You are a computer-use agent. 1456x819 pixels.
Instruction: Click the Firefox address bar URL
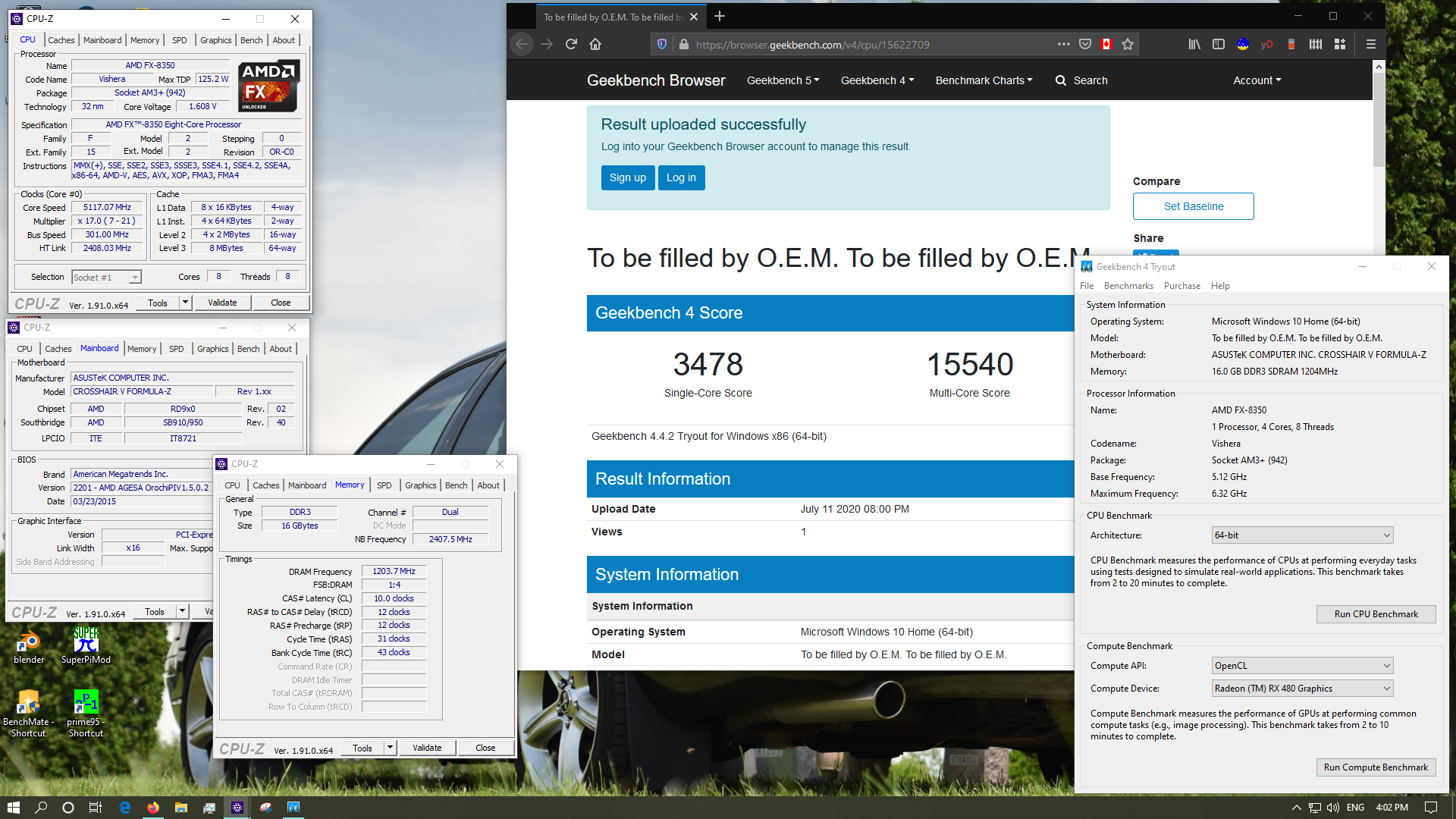(812, 45)
